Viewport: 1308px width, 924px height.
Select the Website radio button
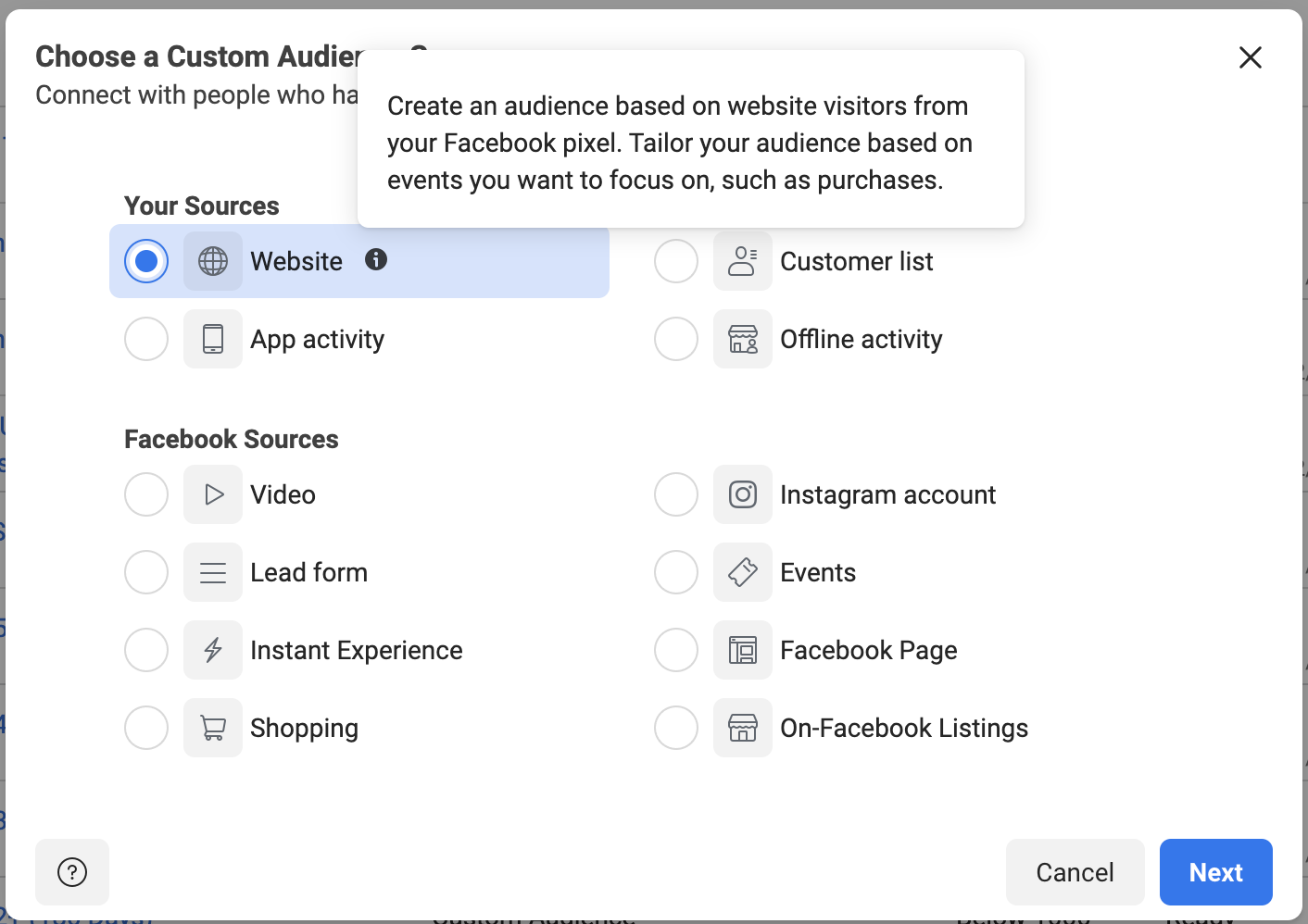pos(146,261)
